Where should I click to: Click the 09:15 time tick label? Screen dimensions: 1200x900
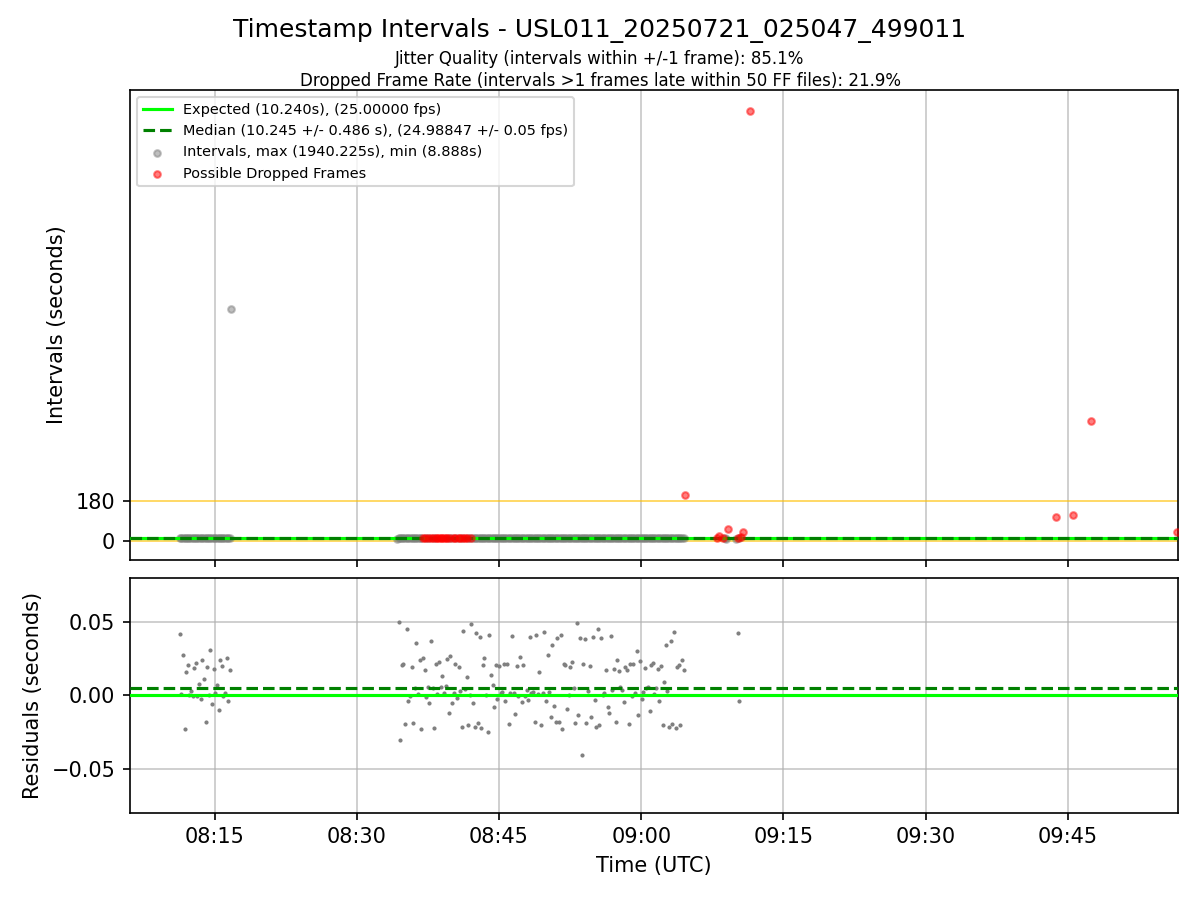click(x=783, y=836)
